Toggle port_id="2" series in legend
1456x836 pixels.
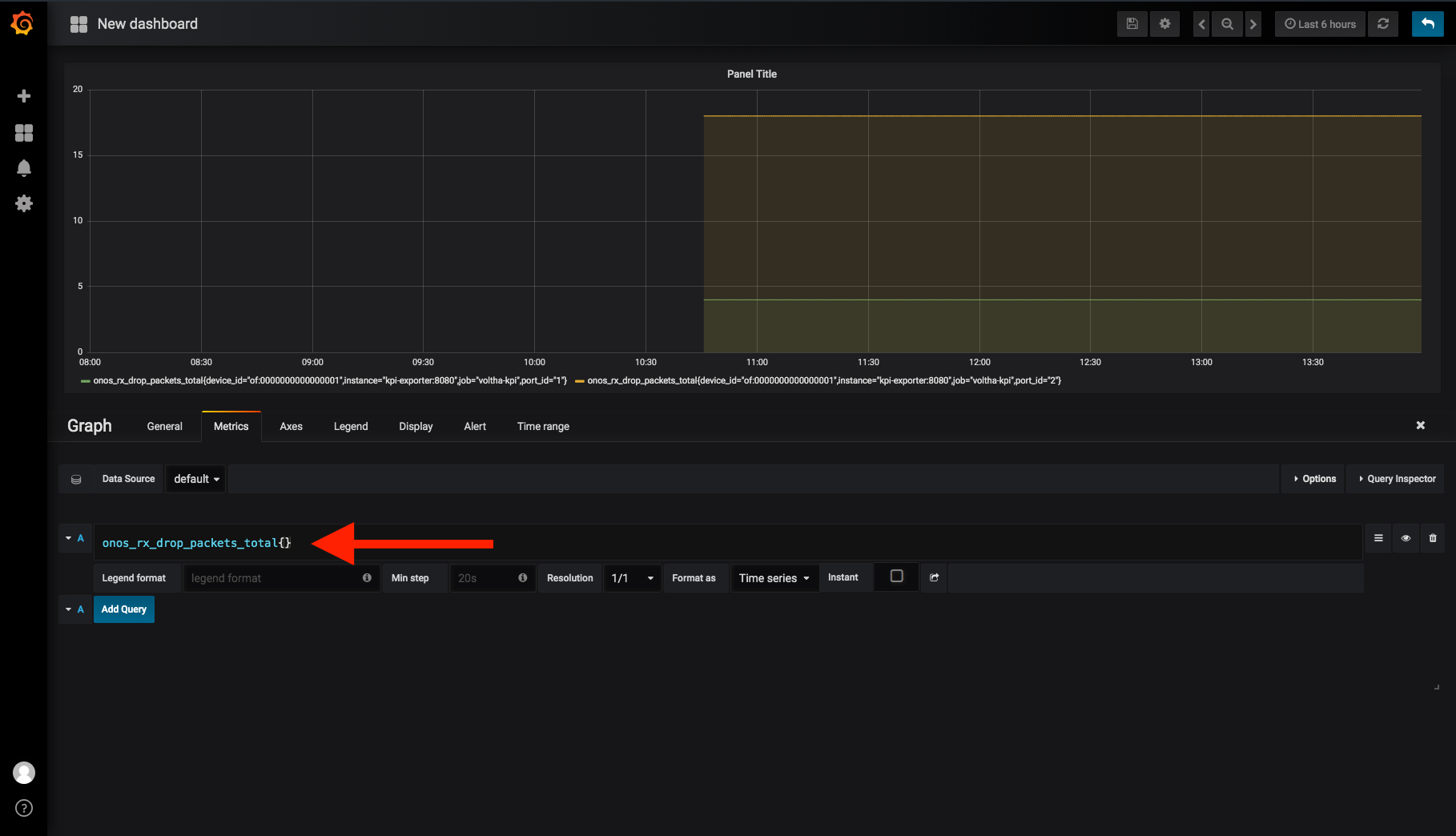824,380
